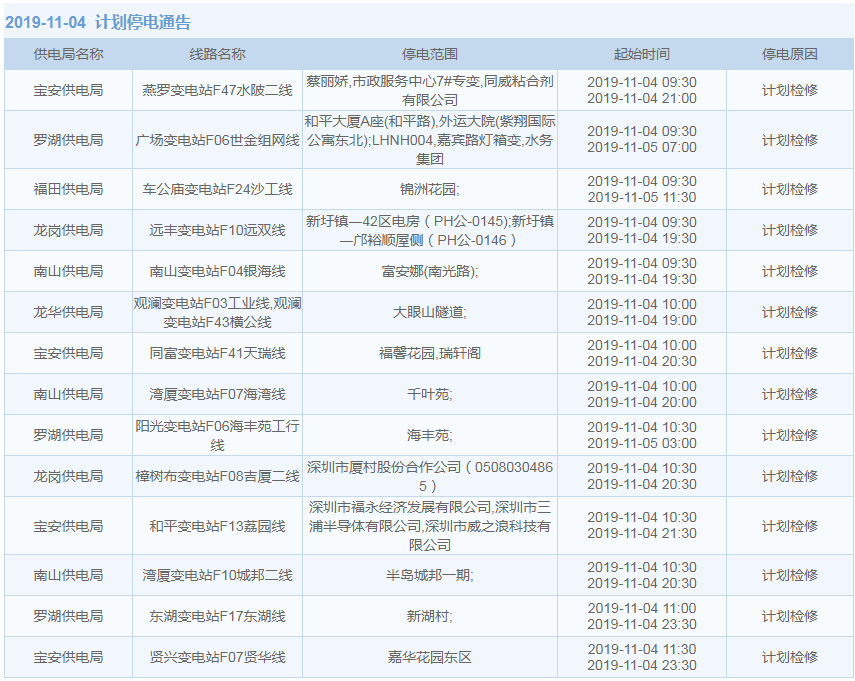Select the 停电原因 column header
The width and height of the screenshot is (855, 681).
coord(789,54)
